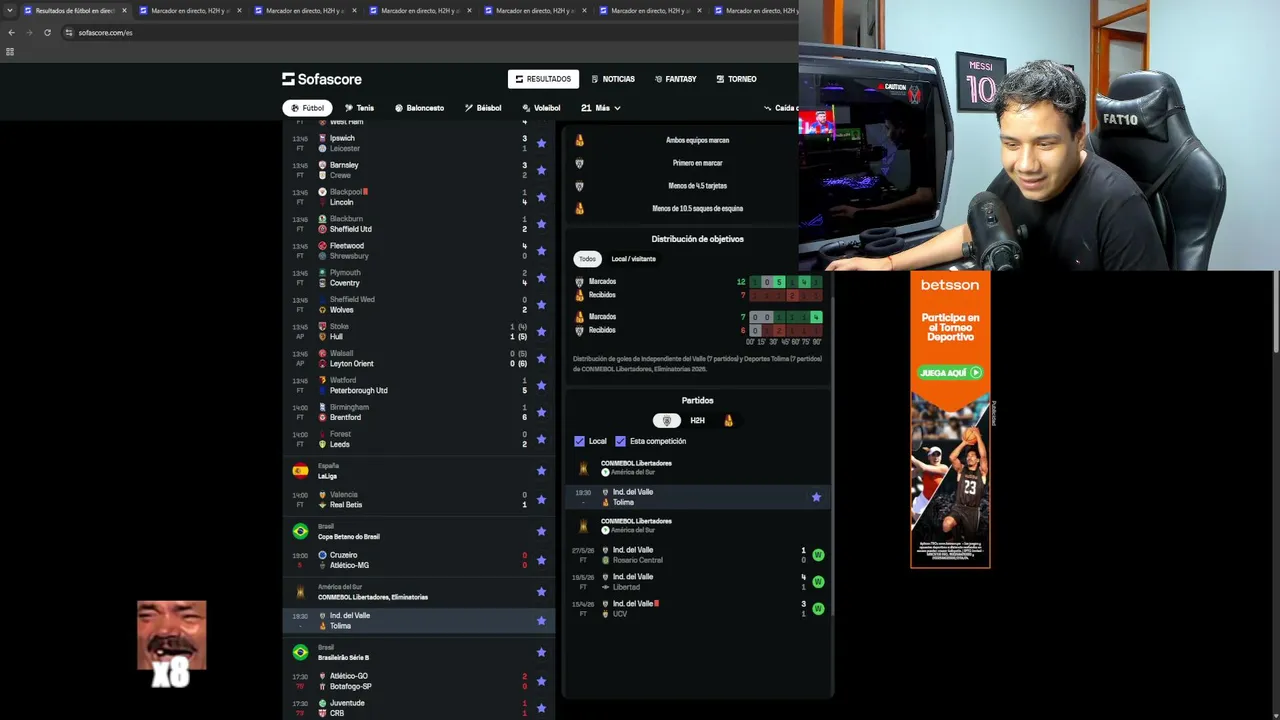
Task: Open the Resultados tab
Action: tap(543, 79)
